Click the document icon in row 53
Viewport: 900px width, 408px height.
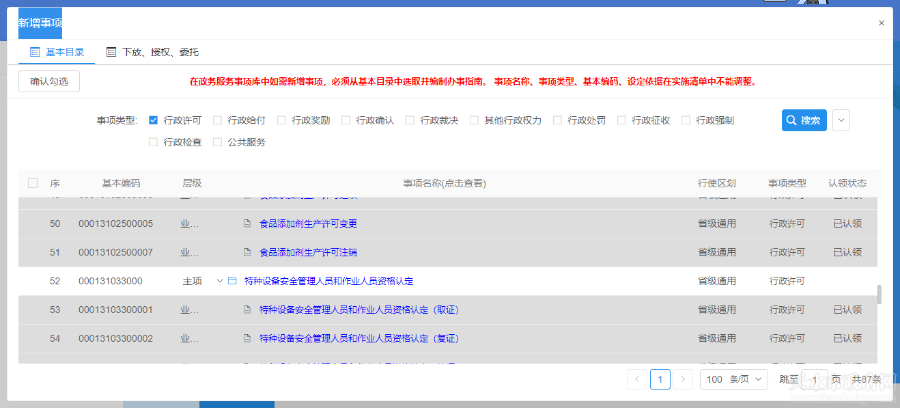click(247, 310)
